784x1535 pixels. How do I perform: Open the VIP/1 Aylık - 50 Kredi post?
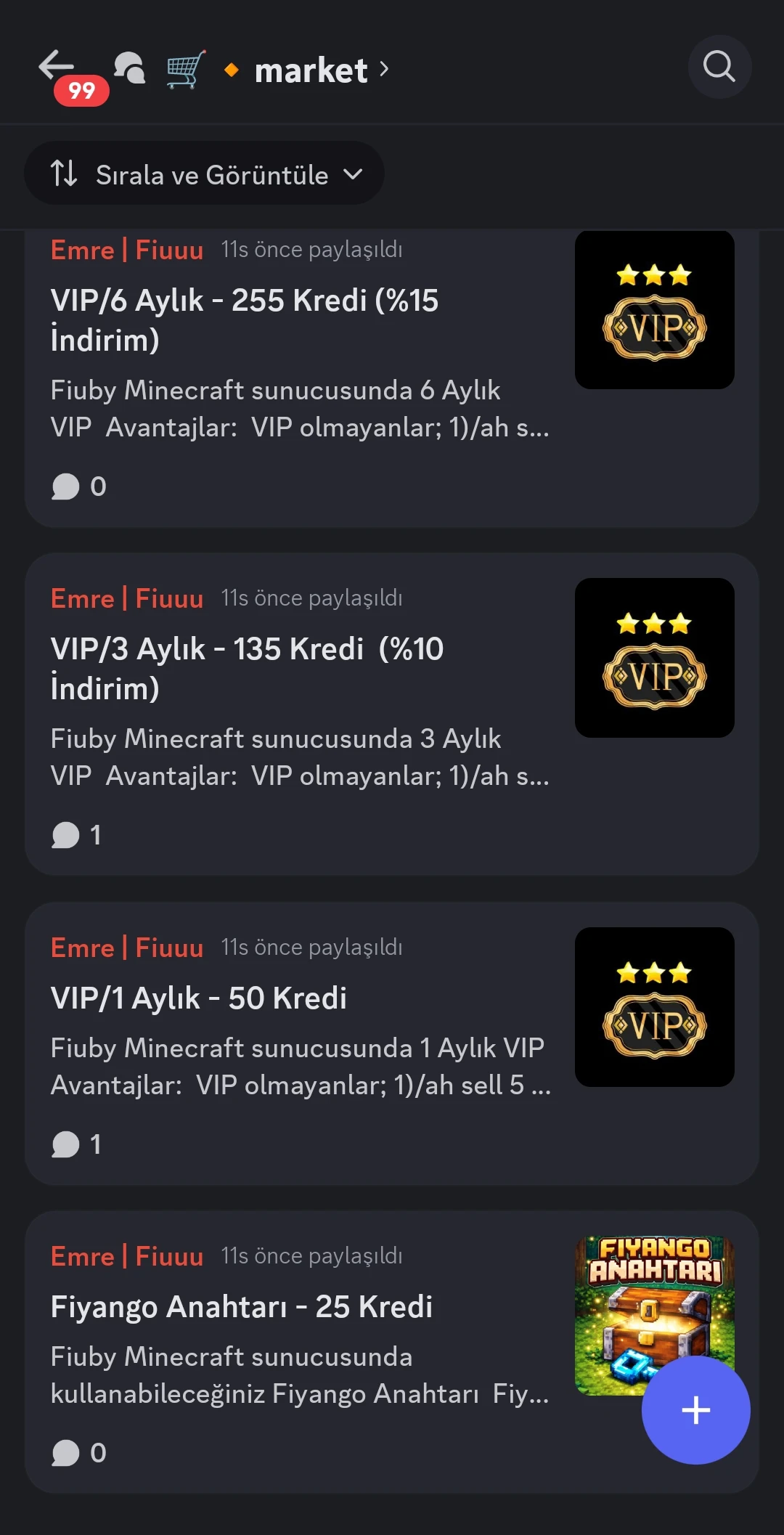(199, 998)
